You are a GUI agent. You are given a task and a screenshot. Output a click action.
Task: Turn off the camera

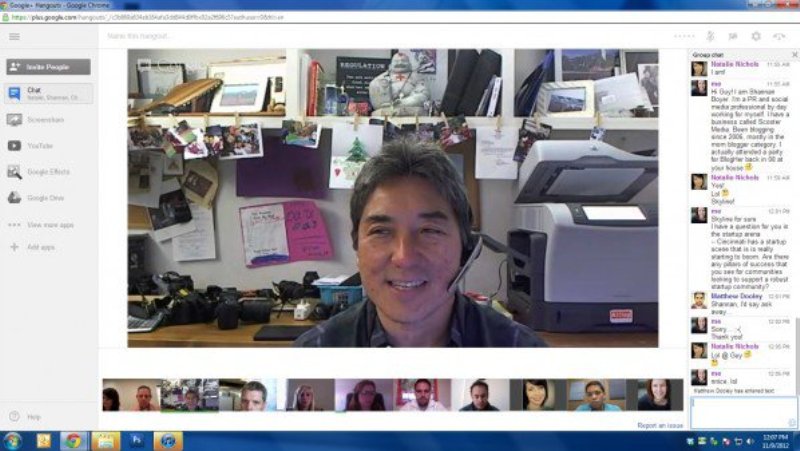[733, 37]
